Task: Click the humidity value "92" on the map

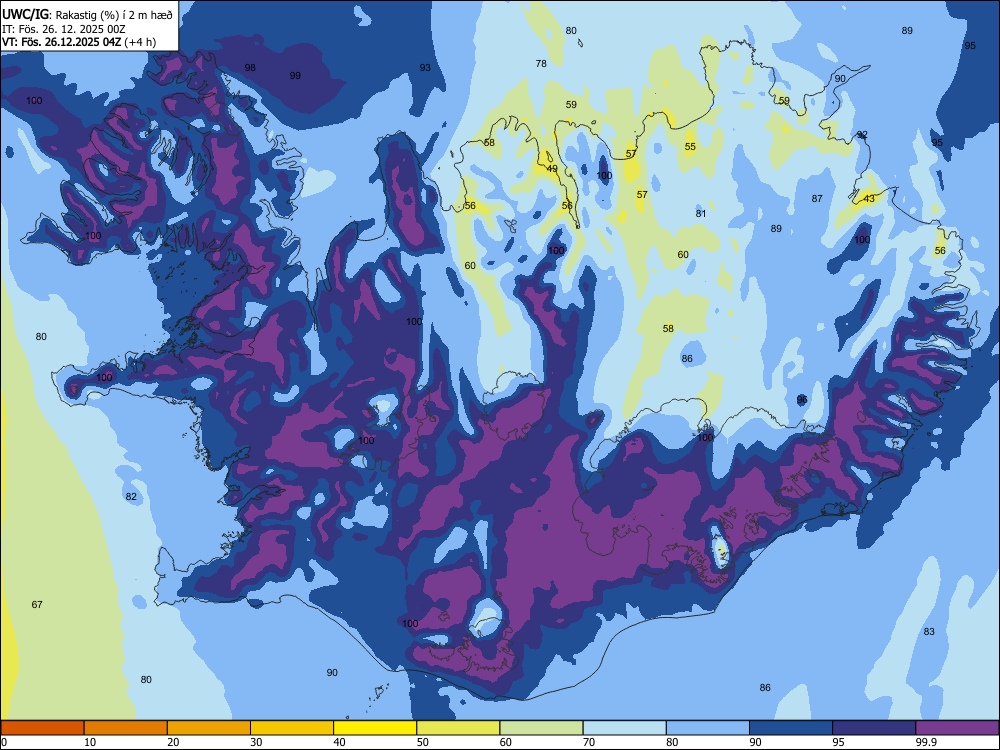Action: coord(862,135)
